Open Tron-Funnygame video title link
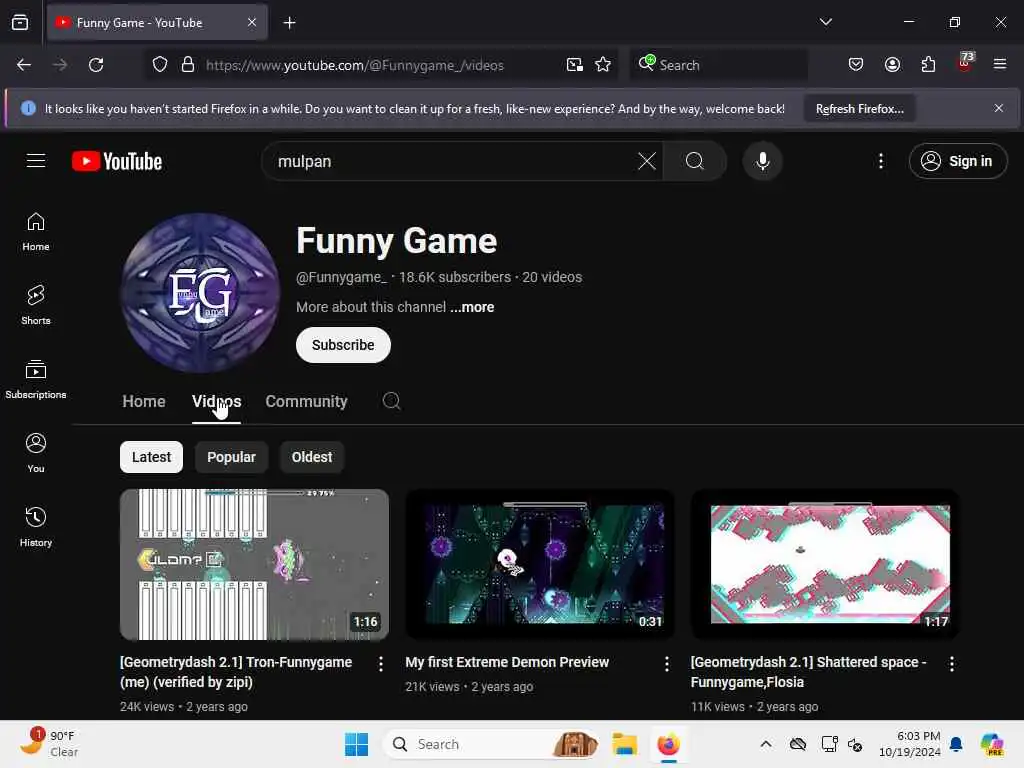The image size is (1024, 768). coord(236,672)
